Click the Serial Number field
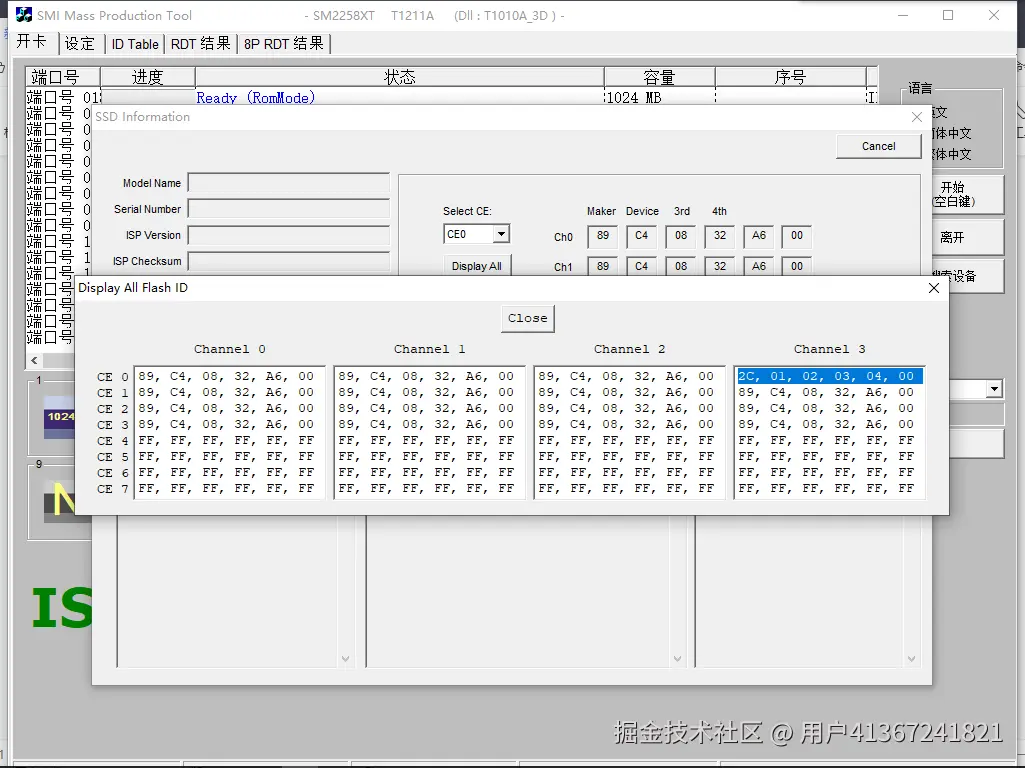Viewport: 1025px width, 768px height. click(288, 209)
